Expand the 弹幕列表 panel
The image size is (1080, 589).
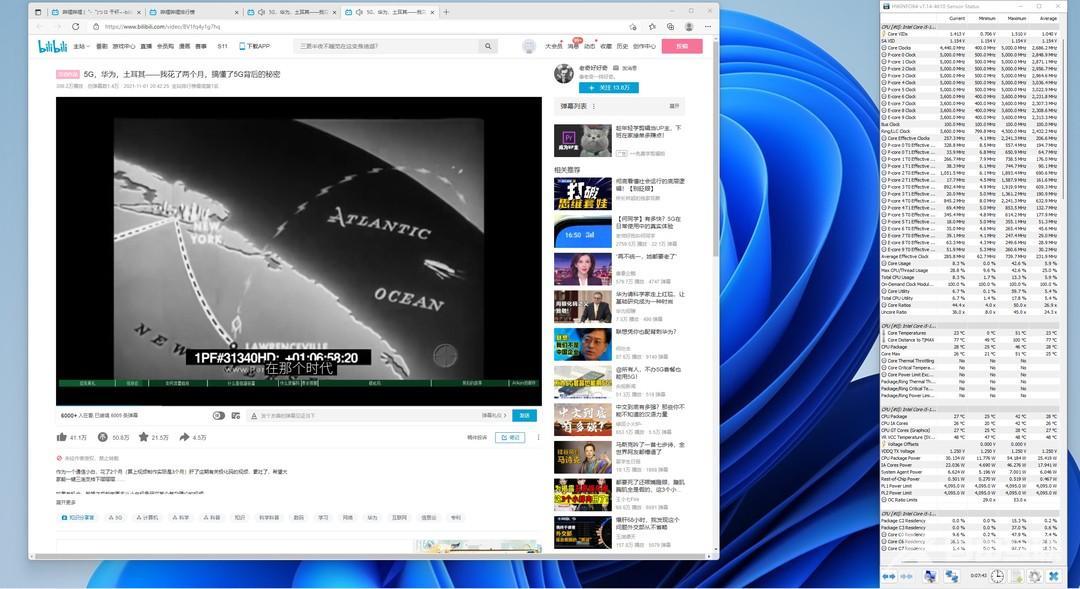click(674, 105)
